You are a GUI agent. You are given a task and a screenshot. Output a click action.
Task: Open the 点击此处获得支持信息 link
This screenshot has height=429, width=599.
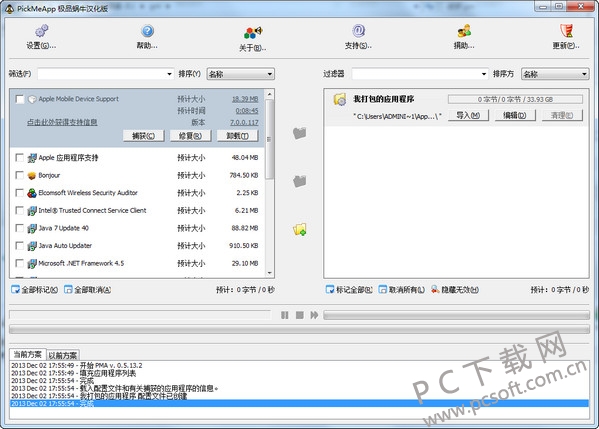pyautogui.click(x=62, y=122)
